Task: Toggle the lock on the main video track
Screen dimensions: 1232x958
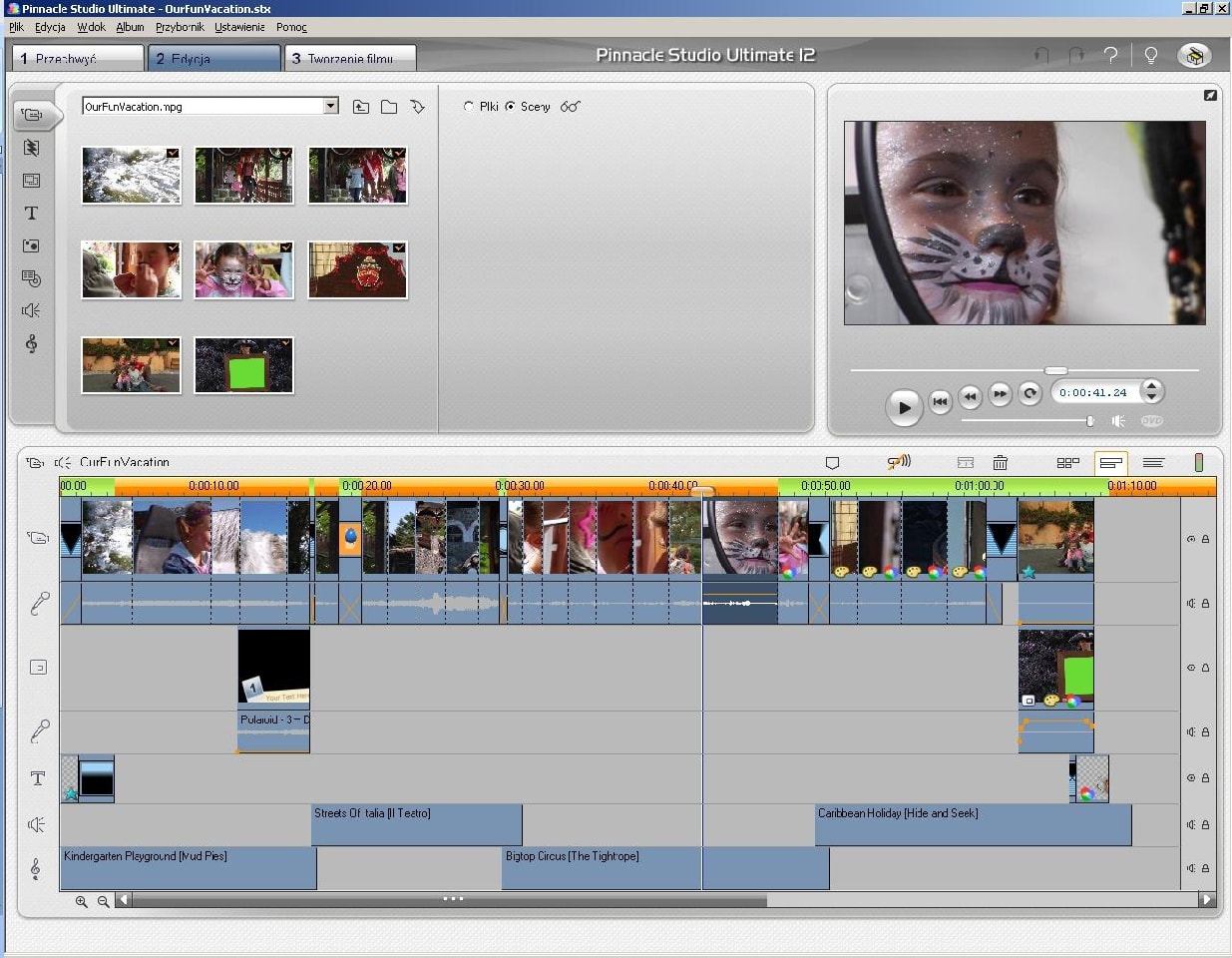Action: click(x=1205, y=539)
